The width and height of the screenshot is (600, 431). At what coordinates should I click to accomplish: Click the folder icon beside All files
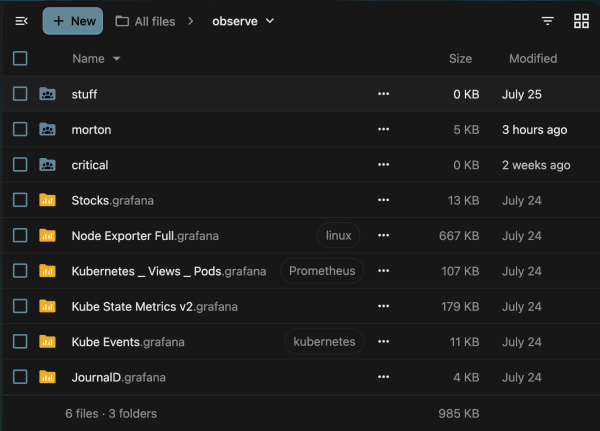[122, 21]
